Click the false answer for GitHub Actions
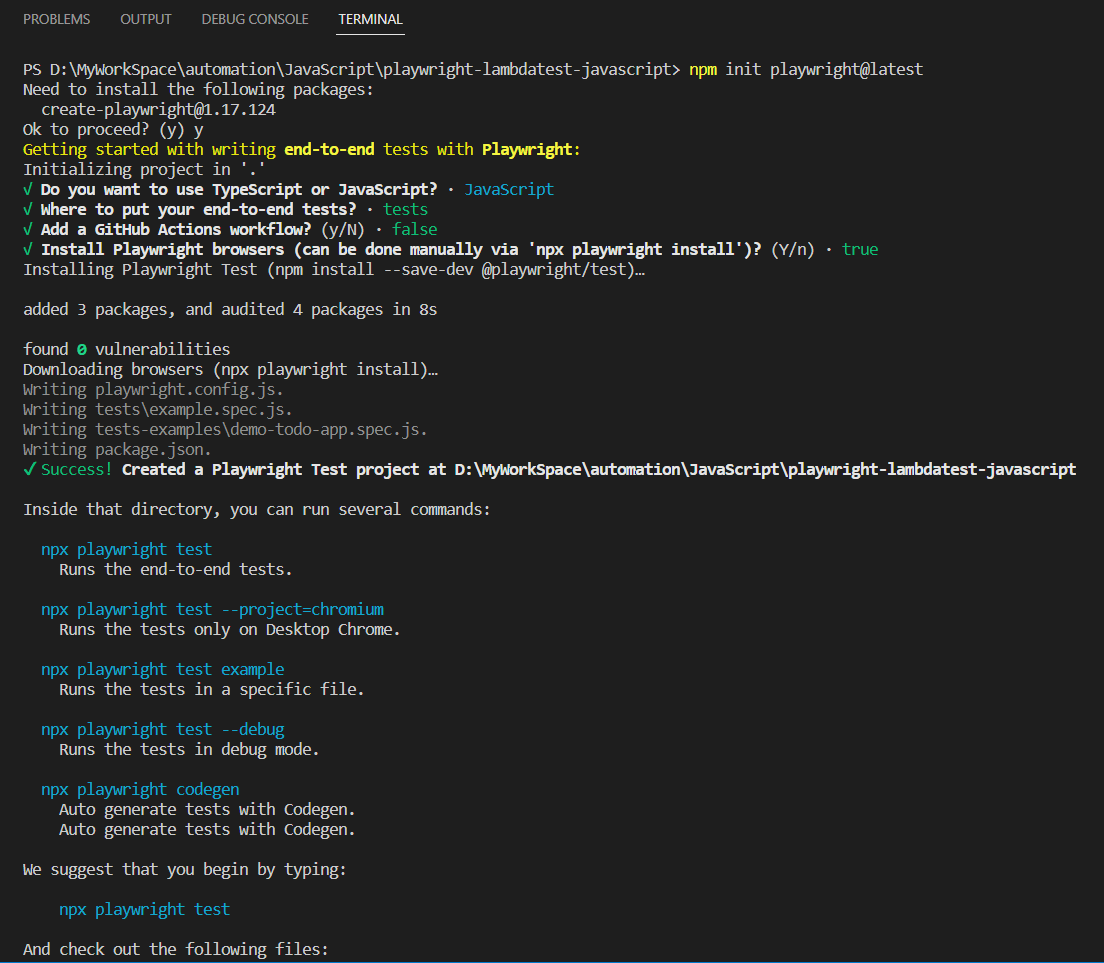Image resolution: width=1104 pixels, height=963 pixels. click(x=415, y=229)
